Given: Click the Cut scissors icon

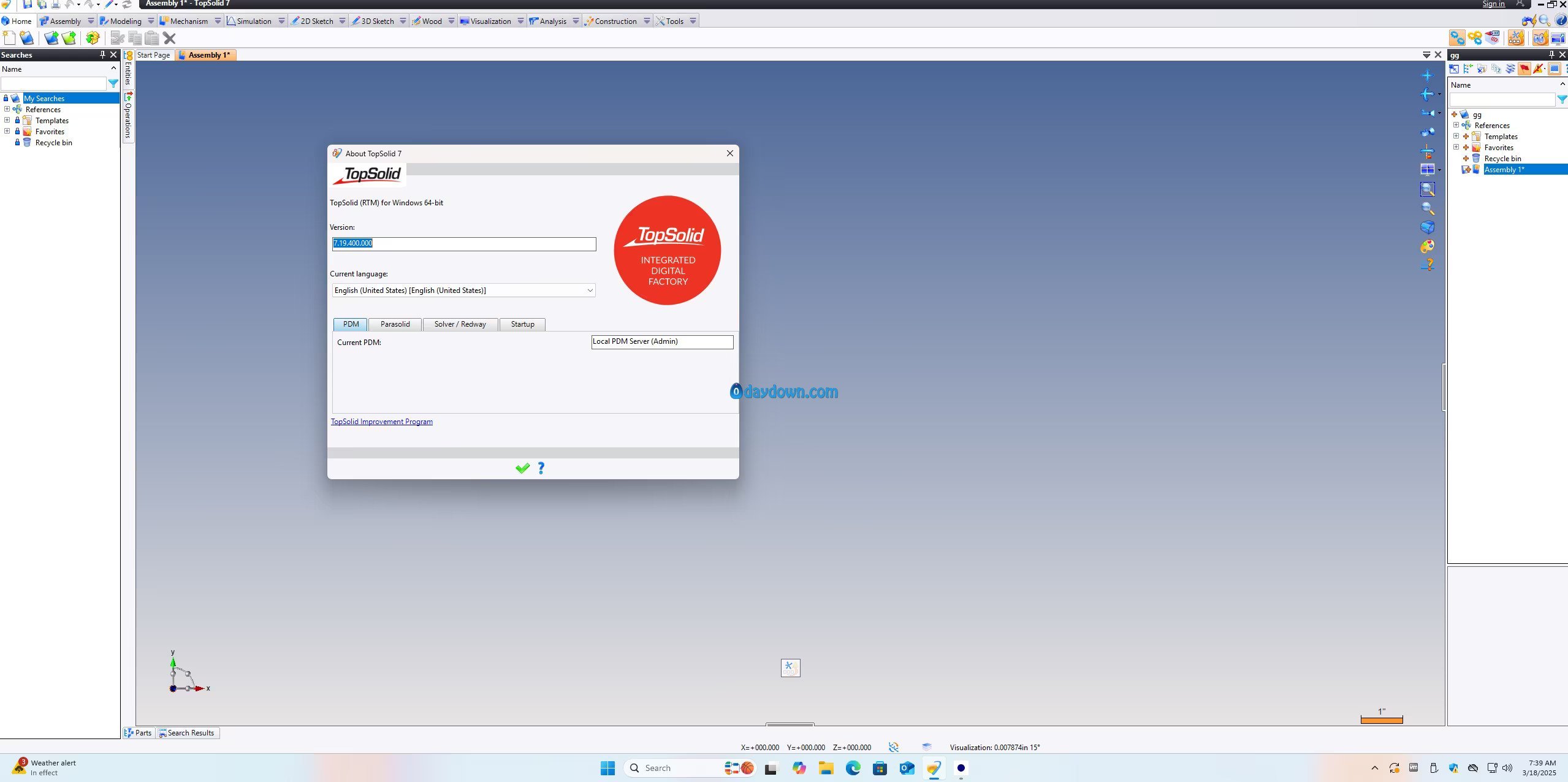Looking at the screenshot, I should 117,38.
